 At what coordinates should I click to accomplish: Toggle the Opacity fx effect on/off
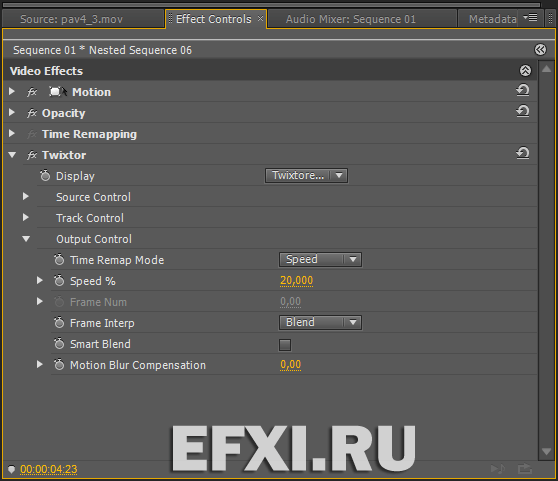(x=32, y=113)
